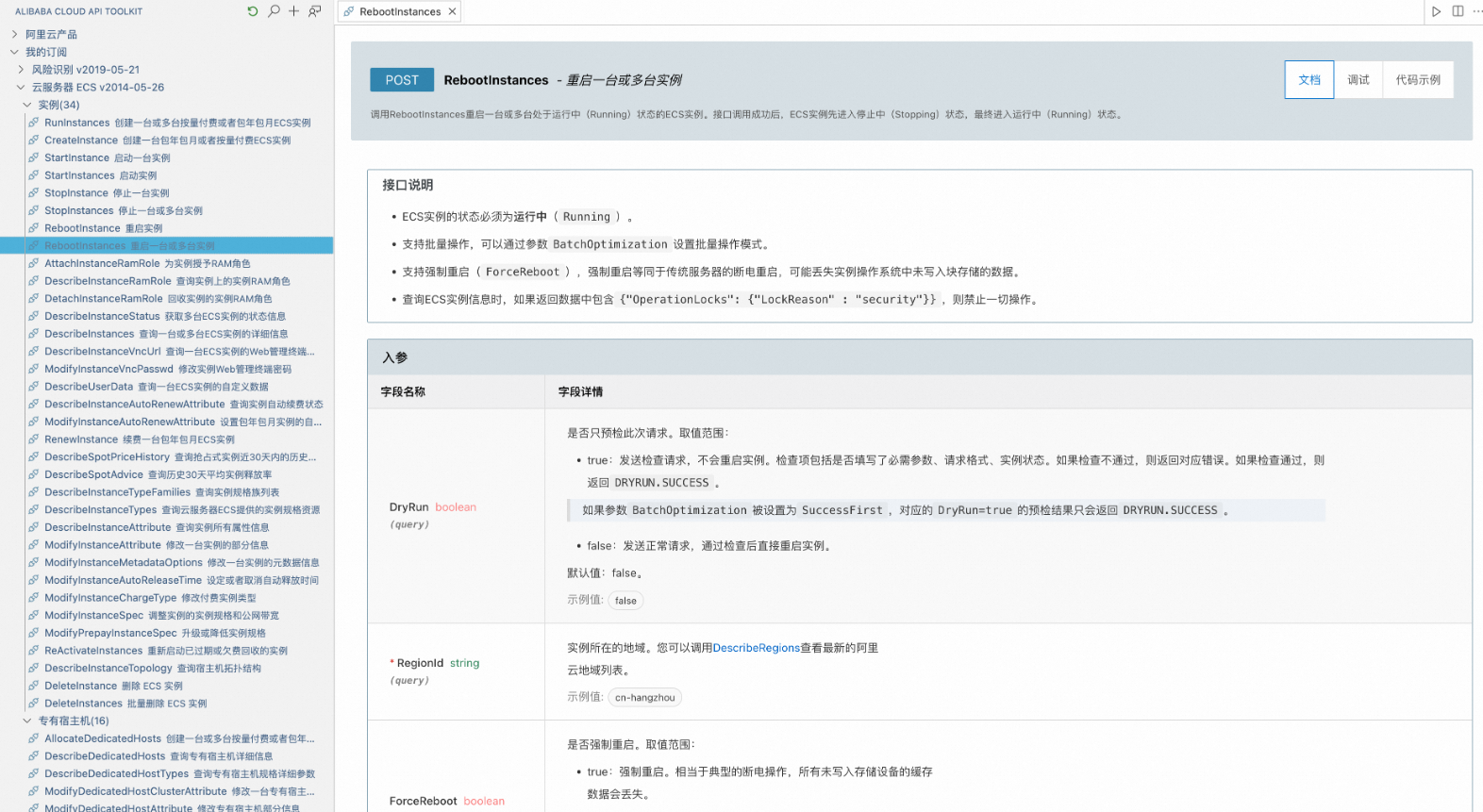Open the feedback person icon in the sidebar header
1483x812 pixels.
[315, 11]
